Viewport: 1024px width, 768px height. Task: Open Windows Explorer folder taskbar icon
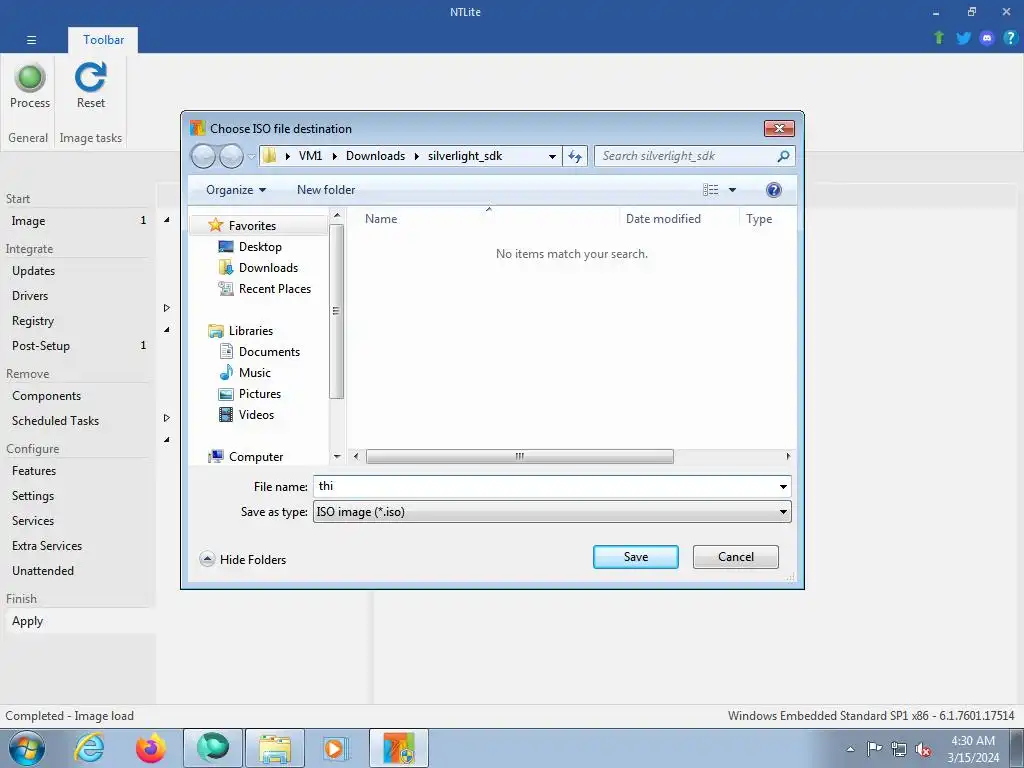pos(275,748)
